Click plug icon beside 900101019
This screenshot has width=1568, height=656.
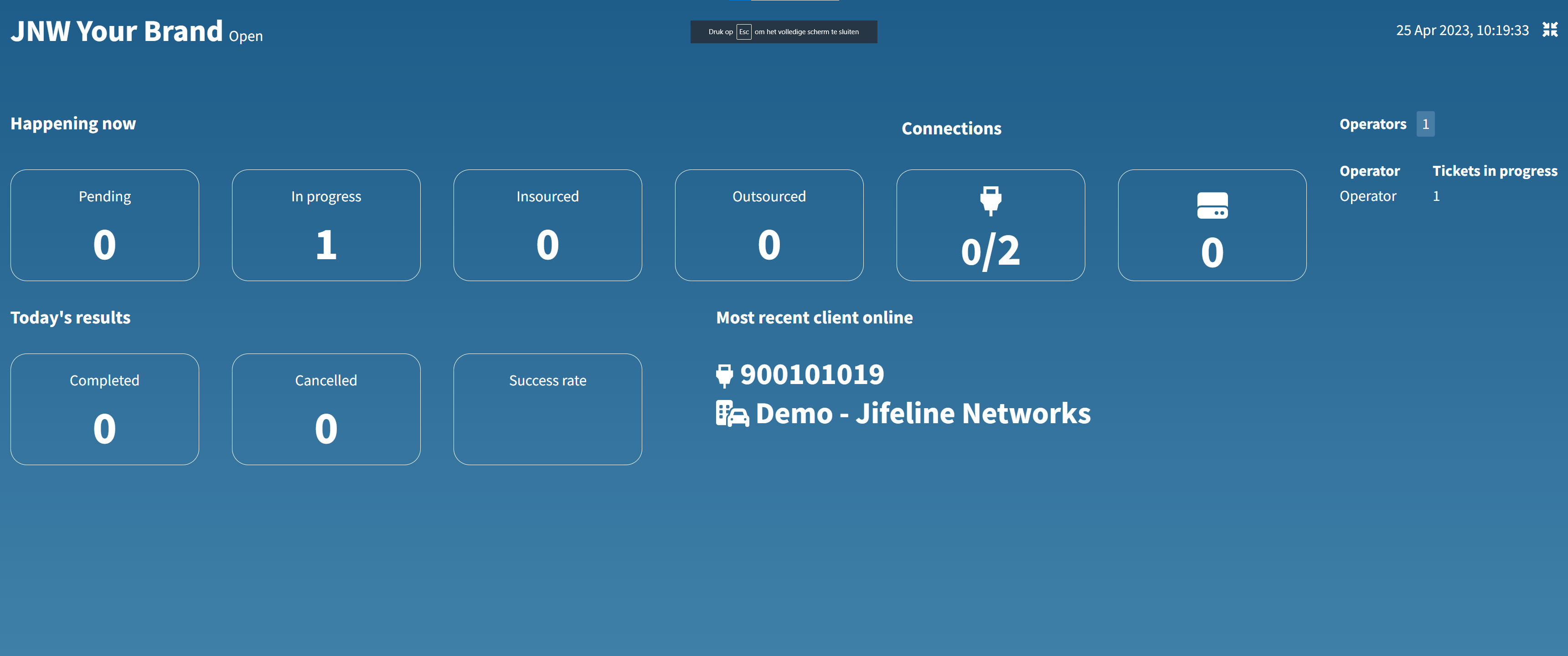(724, 375)
